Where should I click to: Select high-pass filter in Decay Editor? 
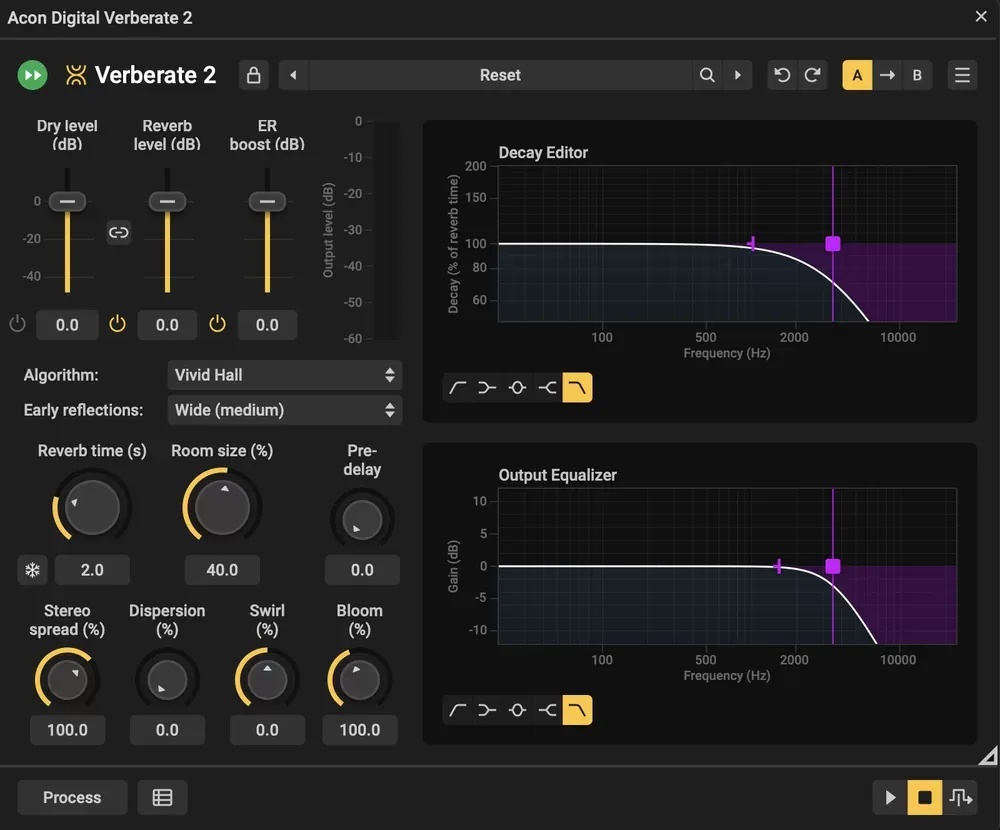click(457, 388)
